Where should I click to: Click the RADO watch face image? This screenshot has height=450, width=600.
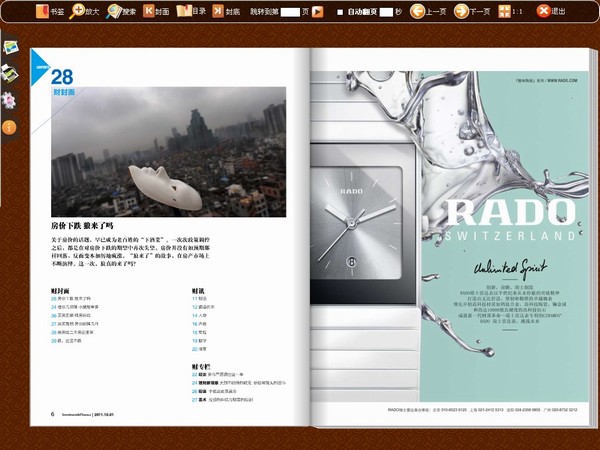click(356, 223)
